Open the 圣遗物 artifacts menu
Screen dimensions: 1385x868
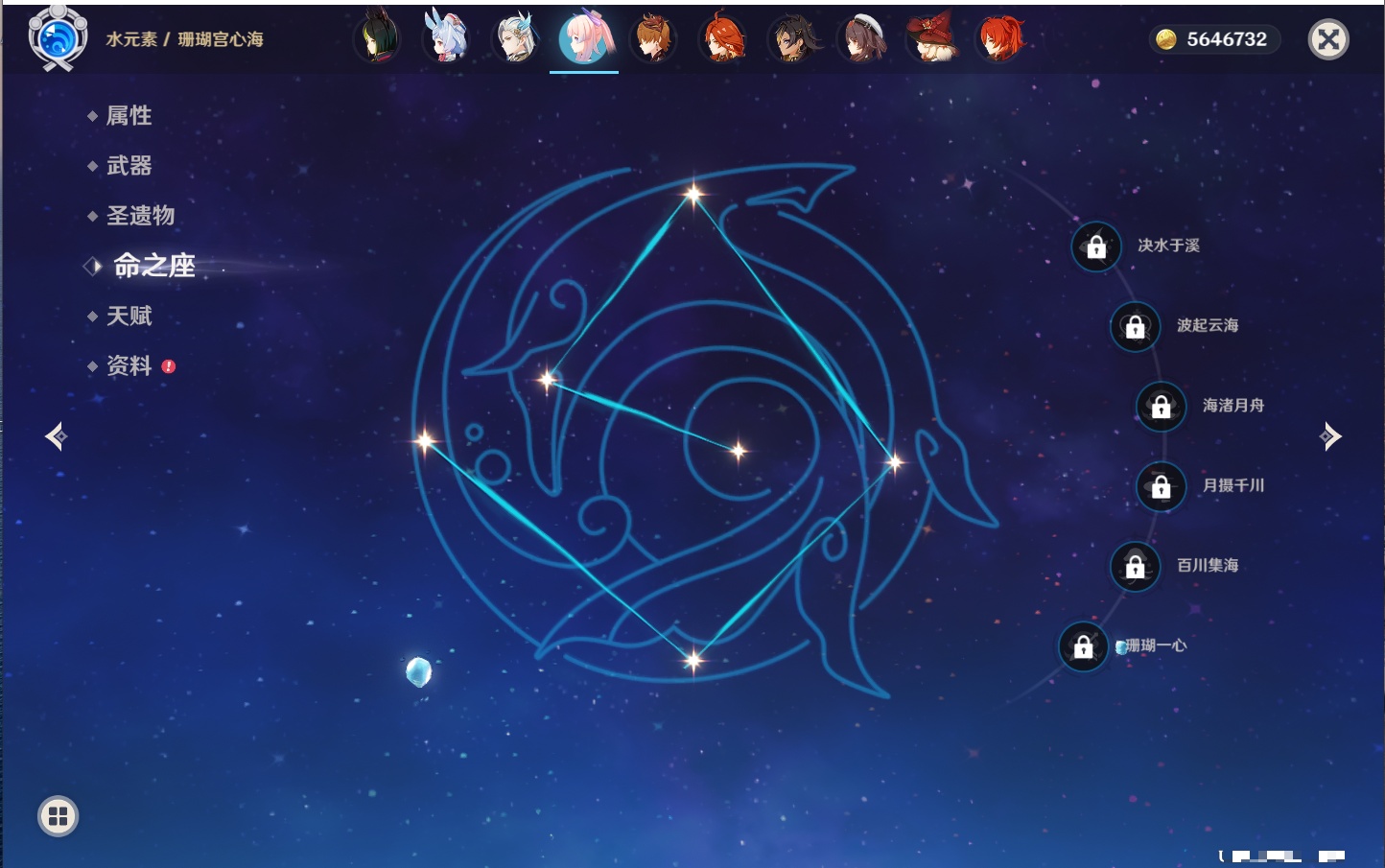pyautogui.click(x=140, y=216)
